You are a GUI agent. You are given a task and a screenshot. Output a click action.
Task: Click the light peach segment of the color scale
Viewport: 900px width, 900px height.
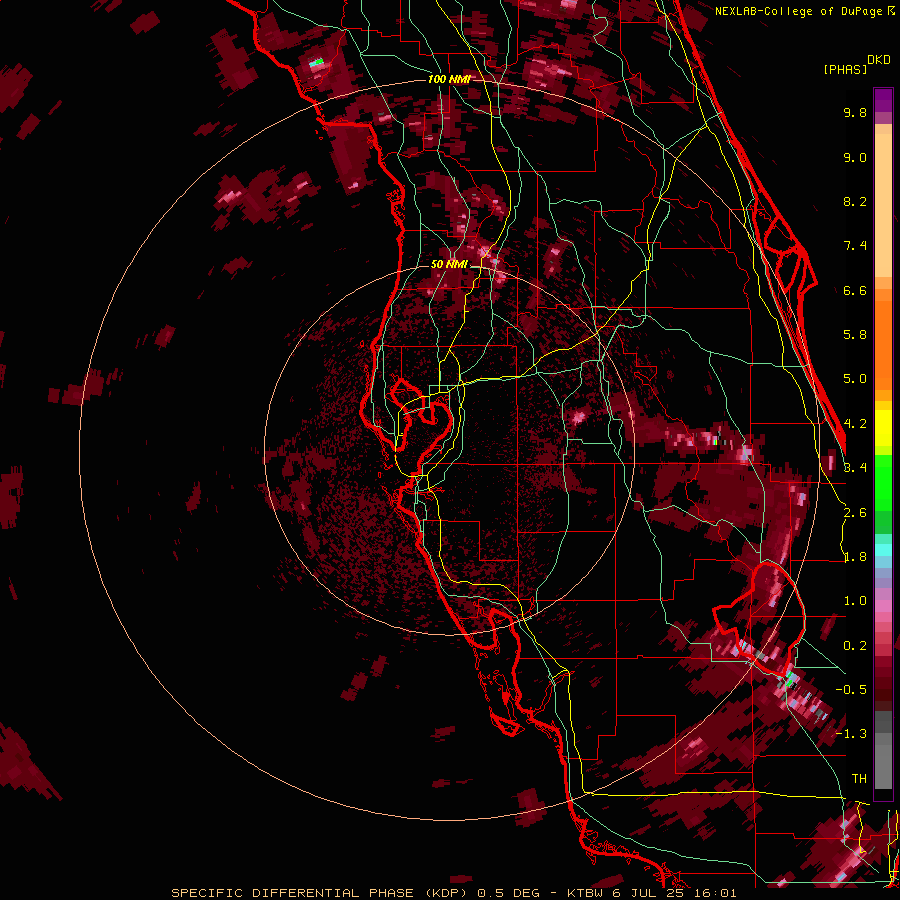883,205
